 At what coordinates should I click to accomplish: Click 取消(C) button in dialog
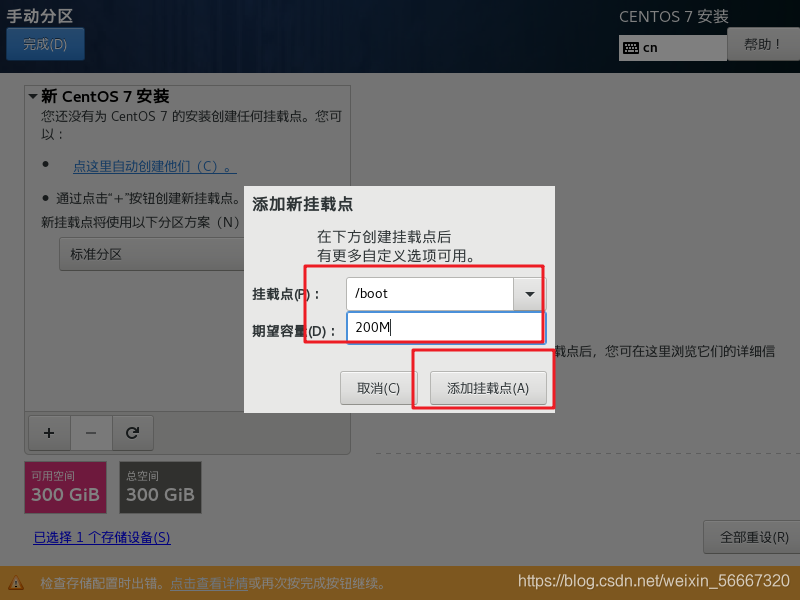pos(379,388)
